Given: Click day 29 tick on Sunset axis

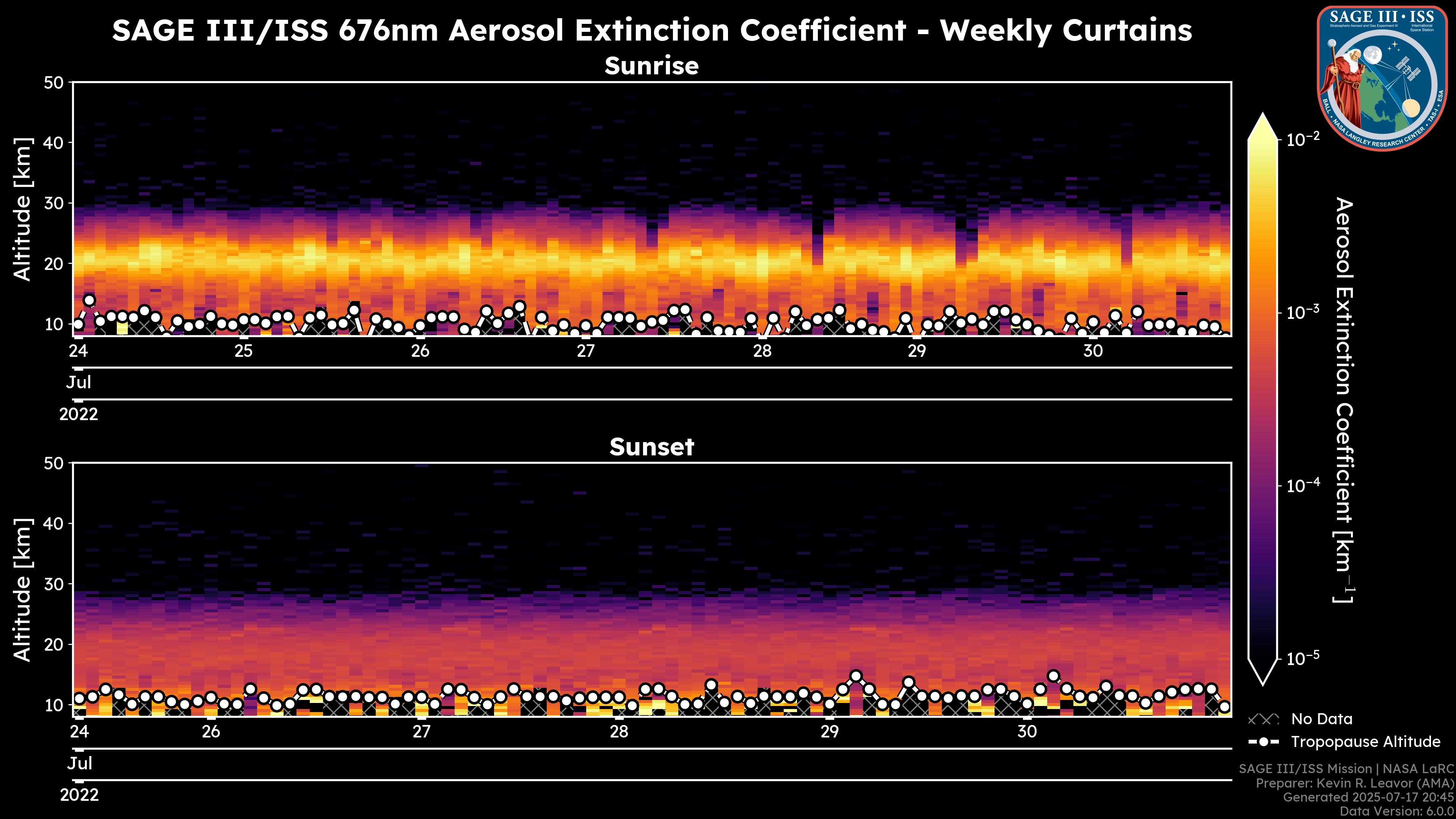Looking at the screenshot, I should (829, 732).
